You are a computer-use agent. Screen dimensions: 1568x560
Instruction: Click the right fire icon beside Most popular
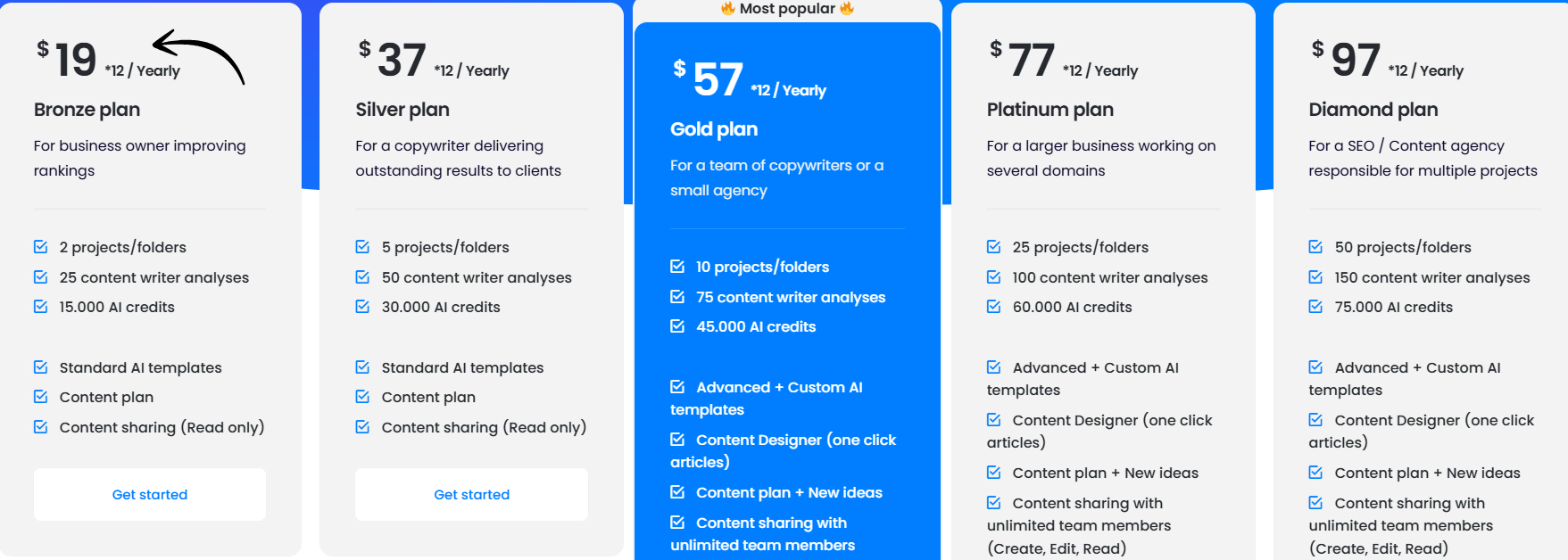coord(847,9)
